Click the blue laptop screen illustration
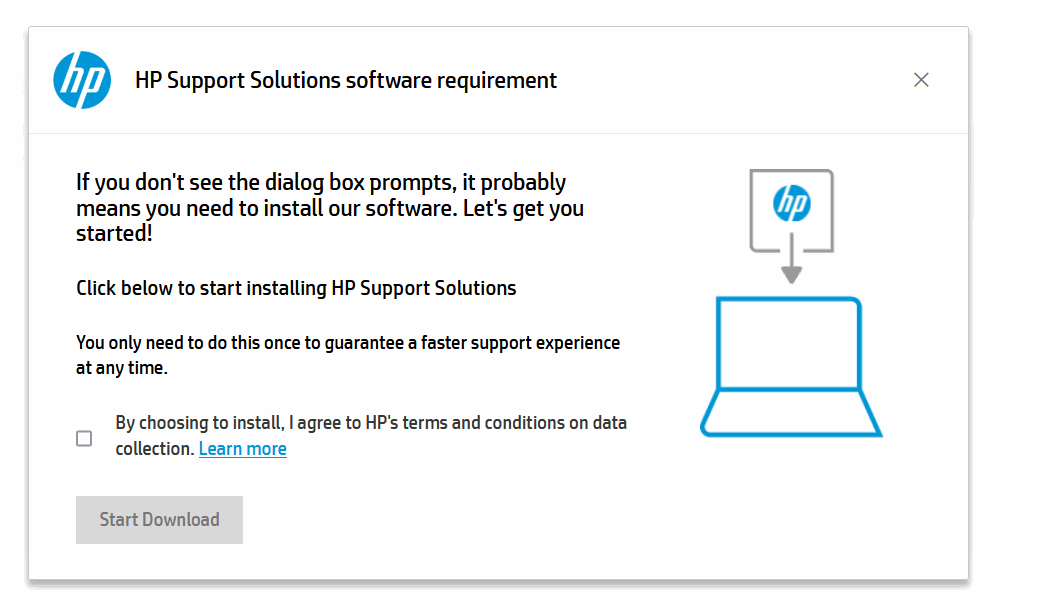This screenshot has width=1037, height=600. 790,344
